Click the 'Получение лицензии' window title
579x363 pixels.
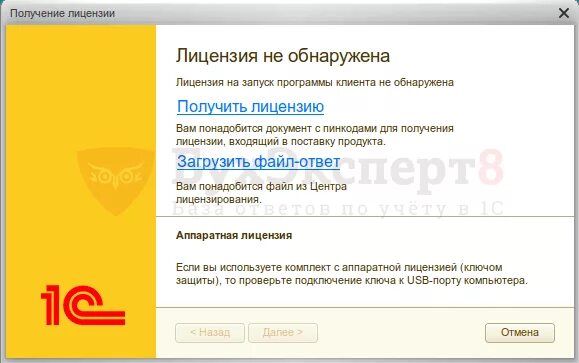pos(62,13)
